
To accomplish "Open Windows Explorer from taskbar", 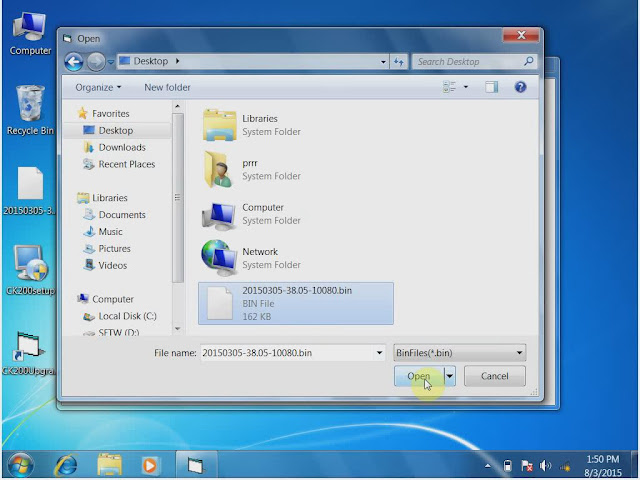I will click(x=109, y=465).
